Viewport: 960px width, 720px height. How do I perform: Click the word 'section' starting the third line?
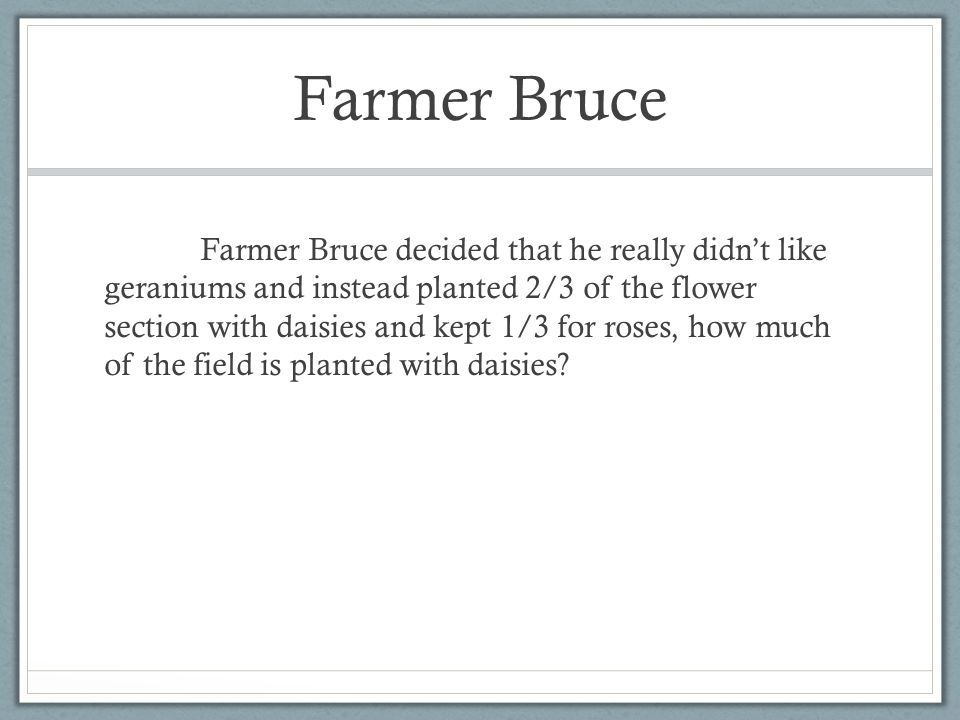click(x=151, y=328)
